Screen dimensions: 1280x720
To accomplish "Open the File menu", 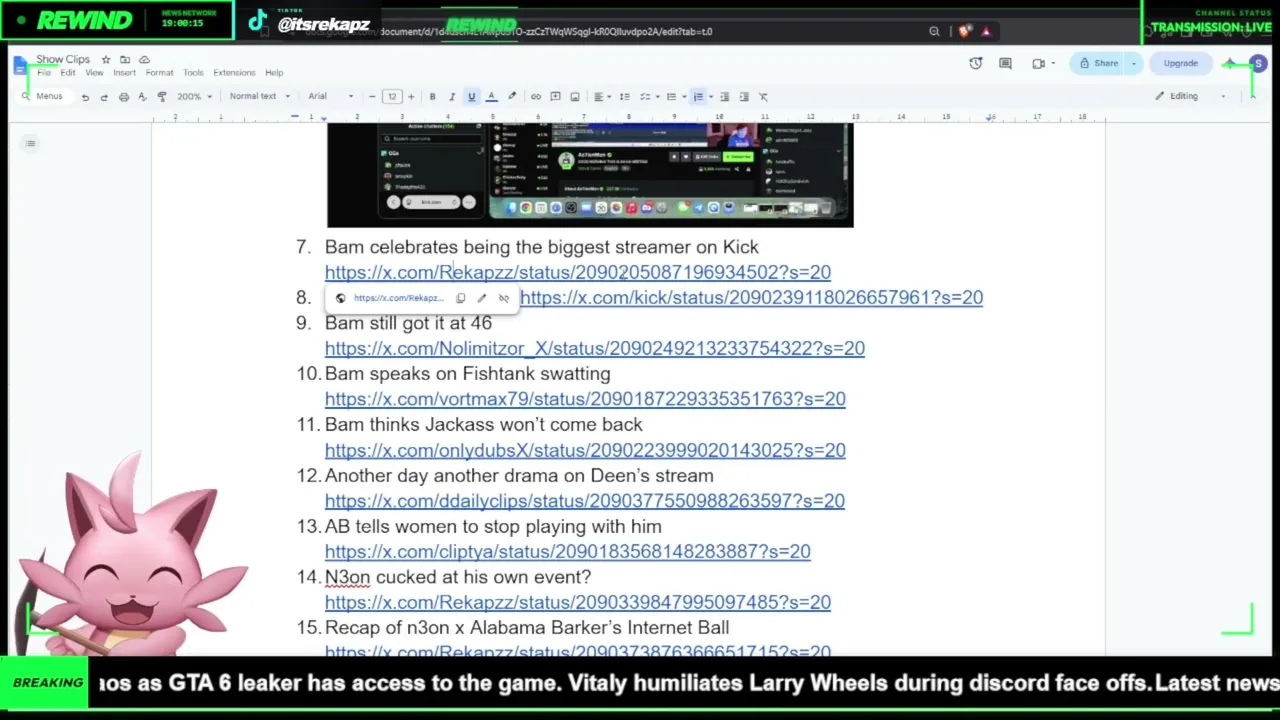I will tap(44, 73).
